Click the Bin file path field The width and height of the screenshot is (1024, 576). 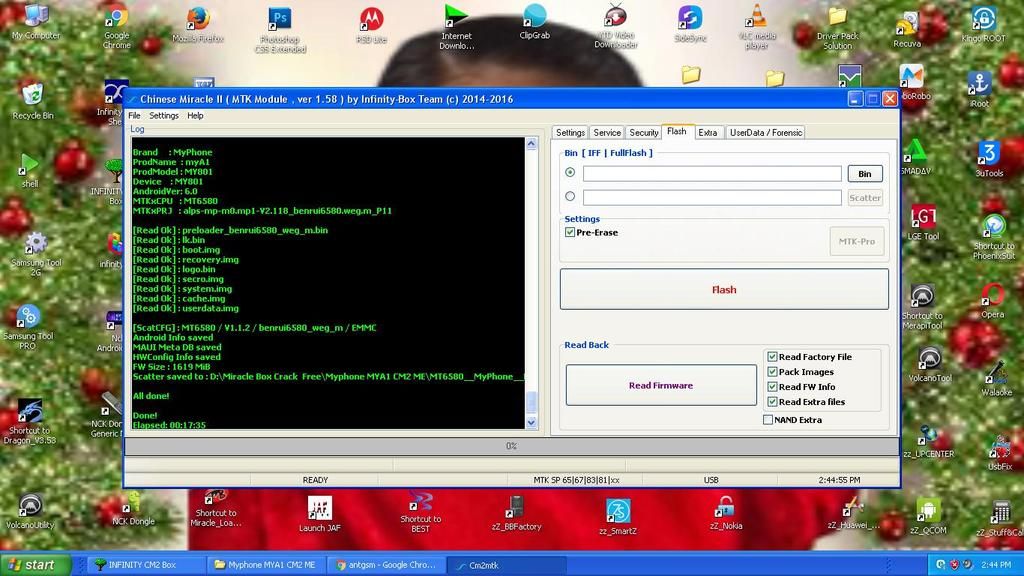point(712,174)
